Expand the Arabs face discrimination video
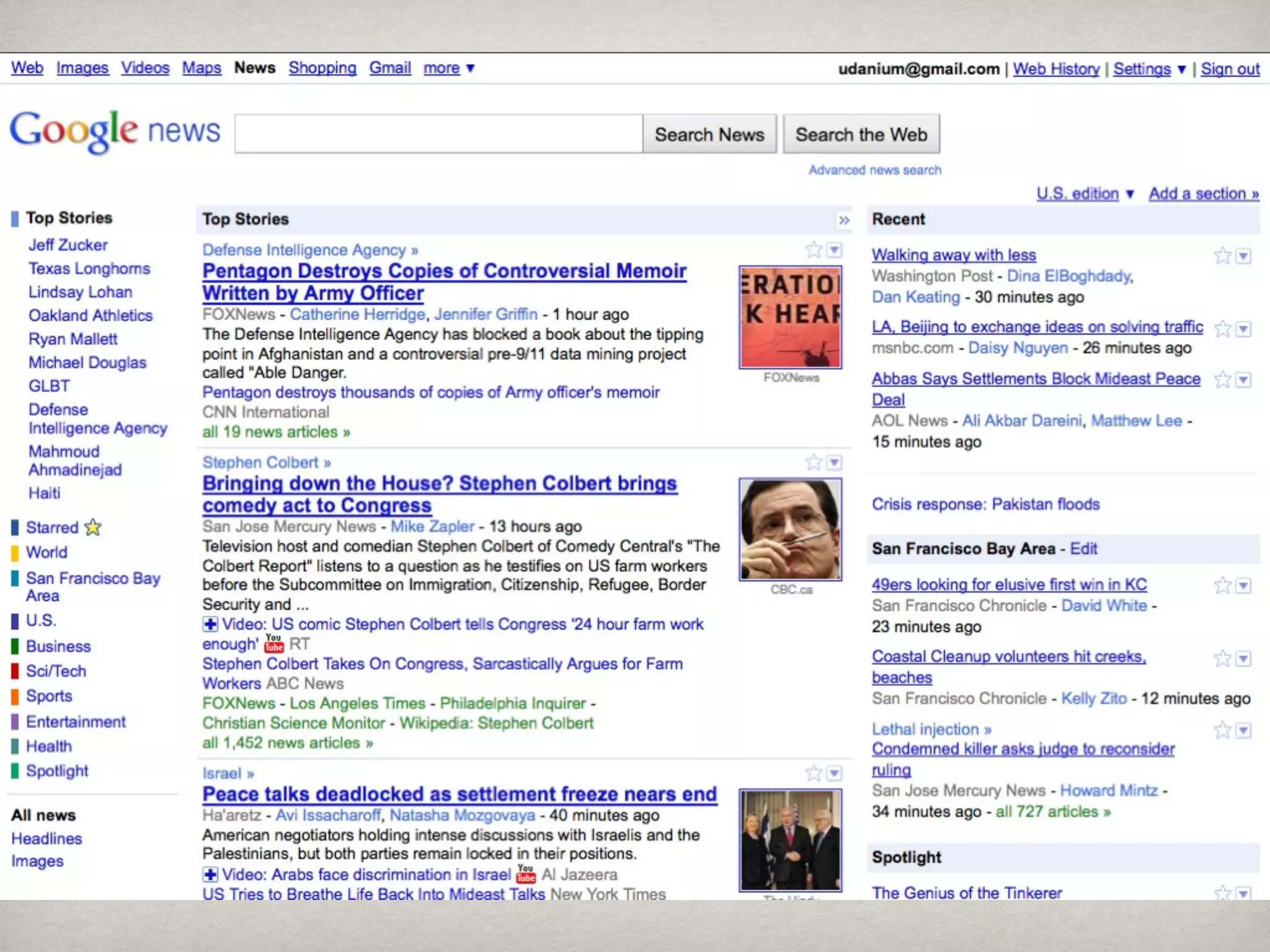 211,875
